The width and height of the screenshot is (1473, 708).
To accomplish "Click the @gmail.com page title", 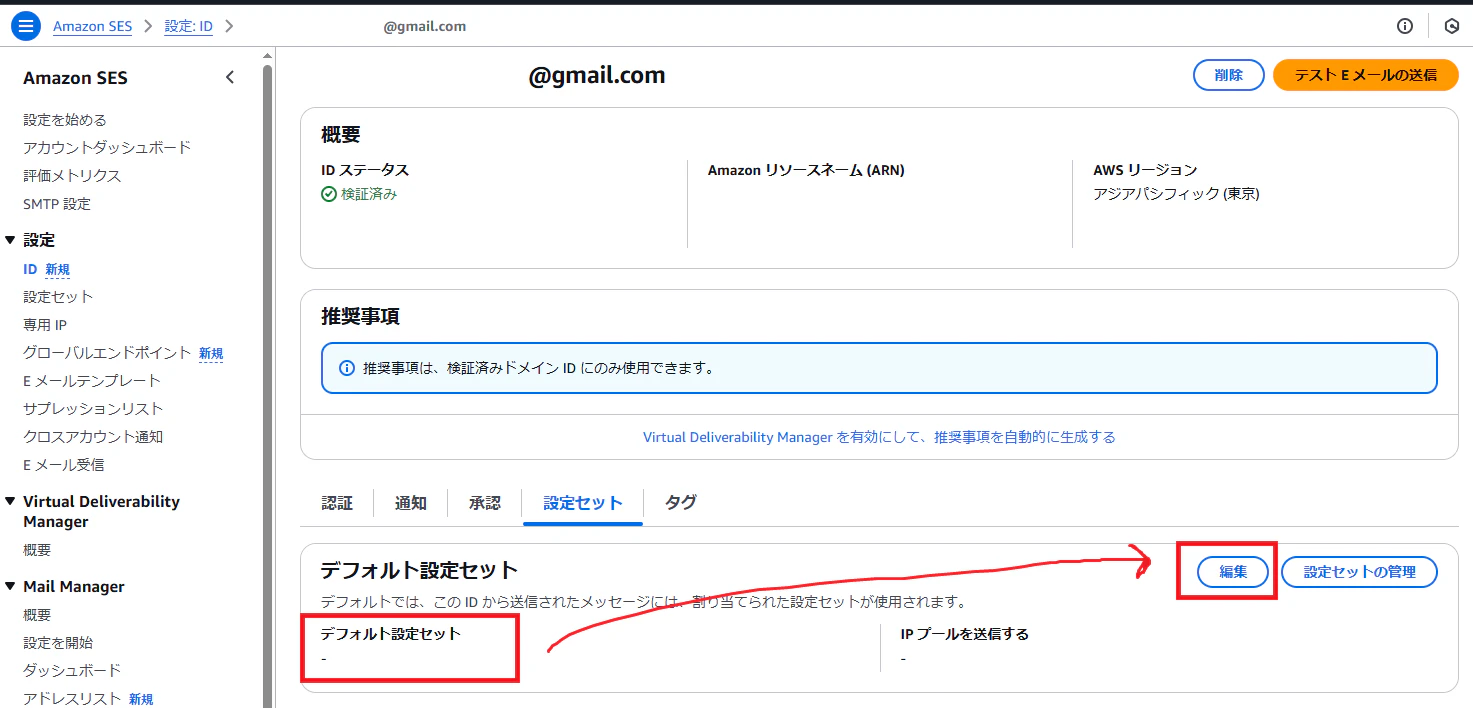I will coord(597,75).
